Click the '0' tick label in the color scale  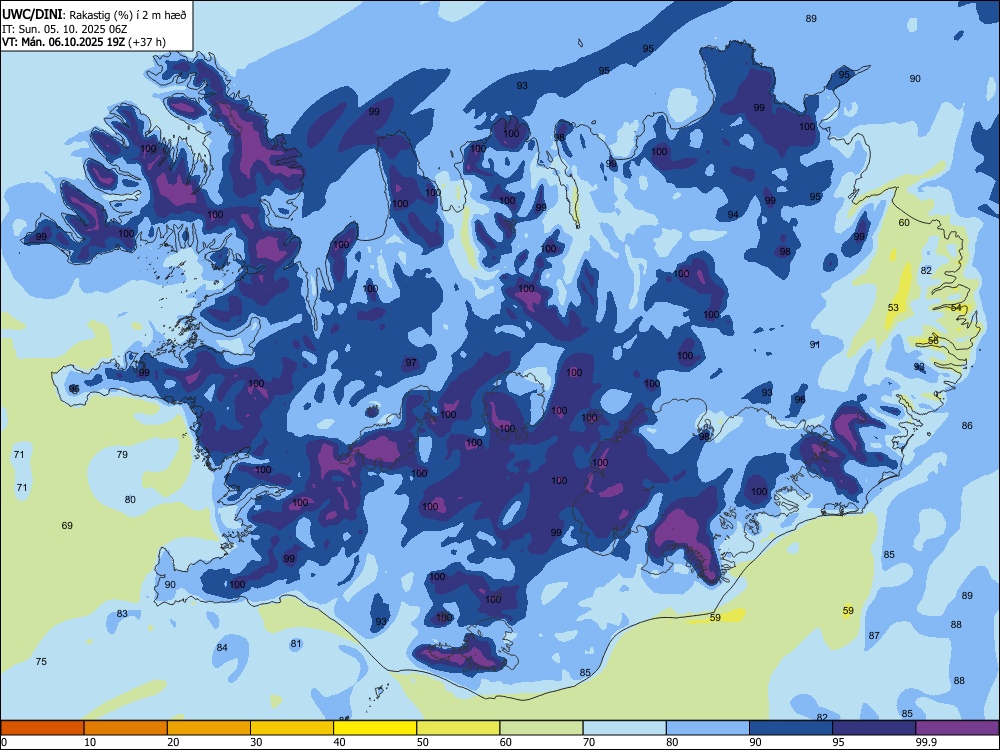point(4,742)
